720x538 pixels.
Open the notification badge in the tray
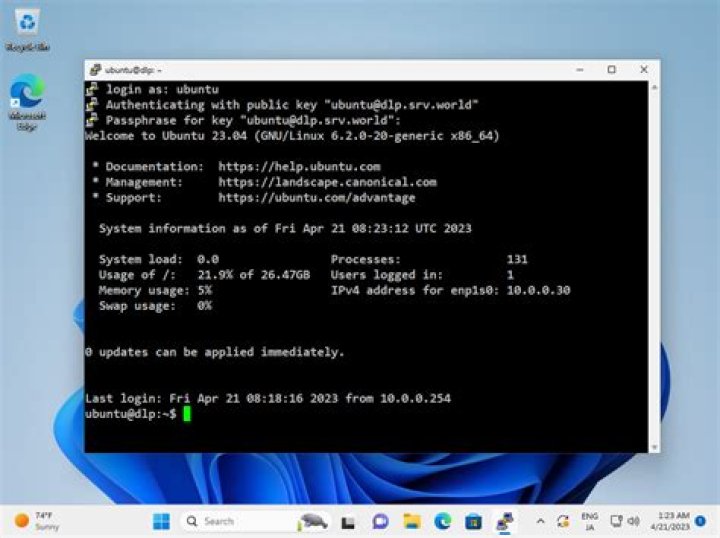(700, 521)
